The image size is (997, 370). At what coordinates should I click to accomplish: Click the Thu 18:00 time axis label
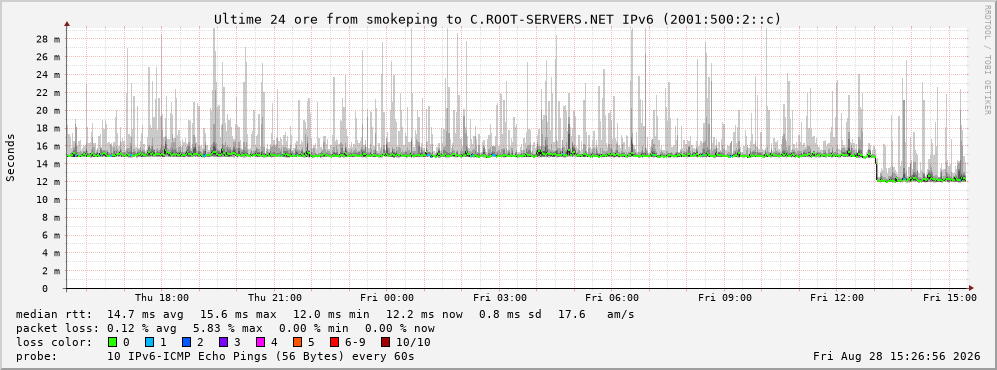point(162,298)
